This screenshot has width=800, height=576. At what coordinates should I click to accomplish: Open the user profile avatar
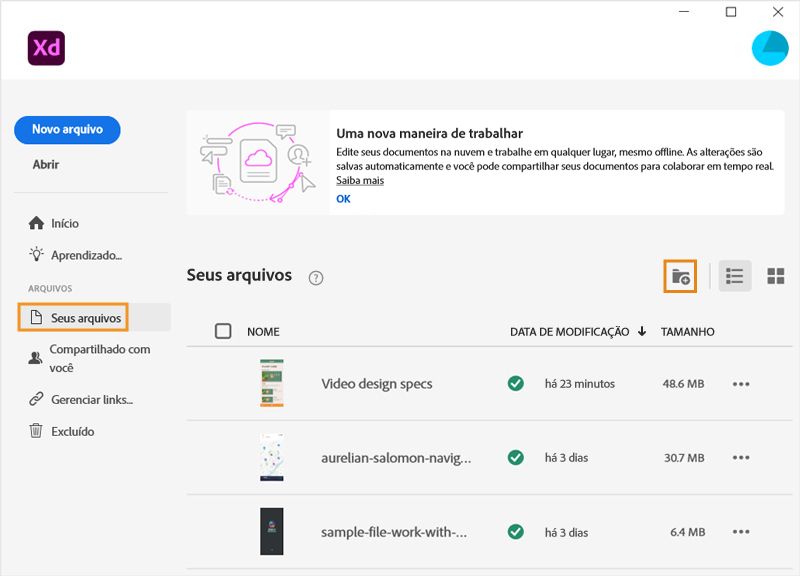tap(770, 48)
